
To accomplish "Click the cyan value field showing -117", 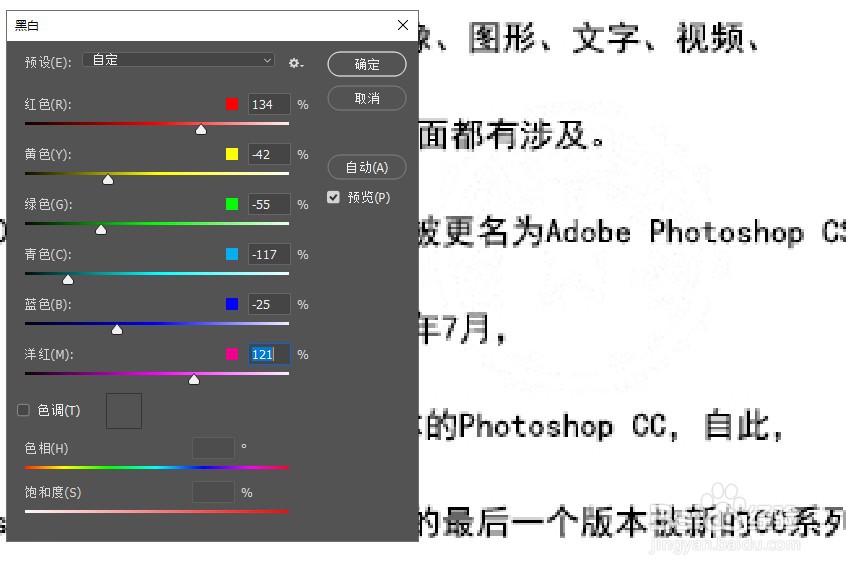I will (x=269, y=254).
